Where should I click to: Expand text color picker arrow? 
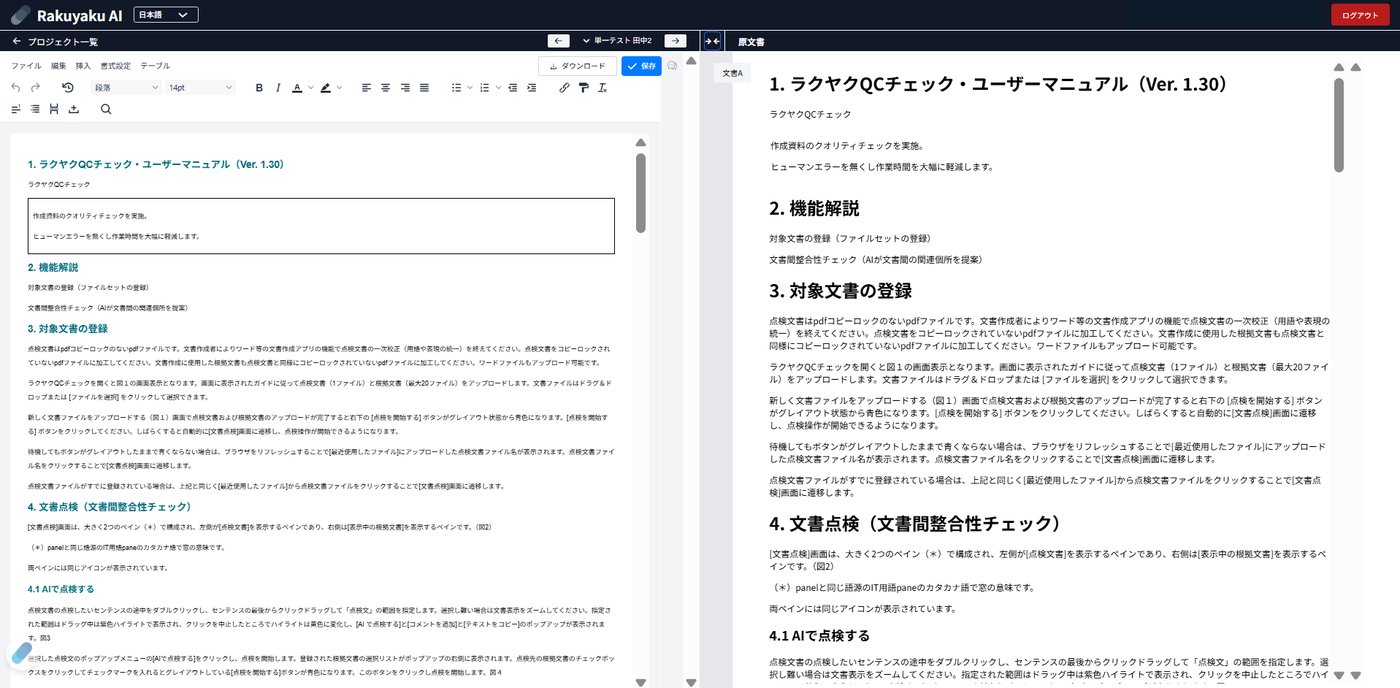[309, 88]
